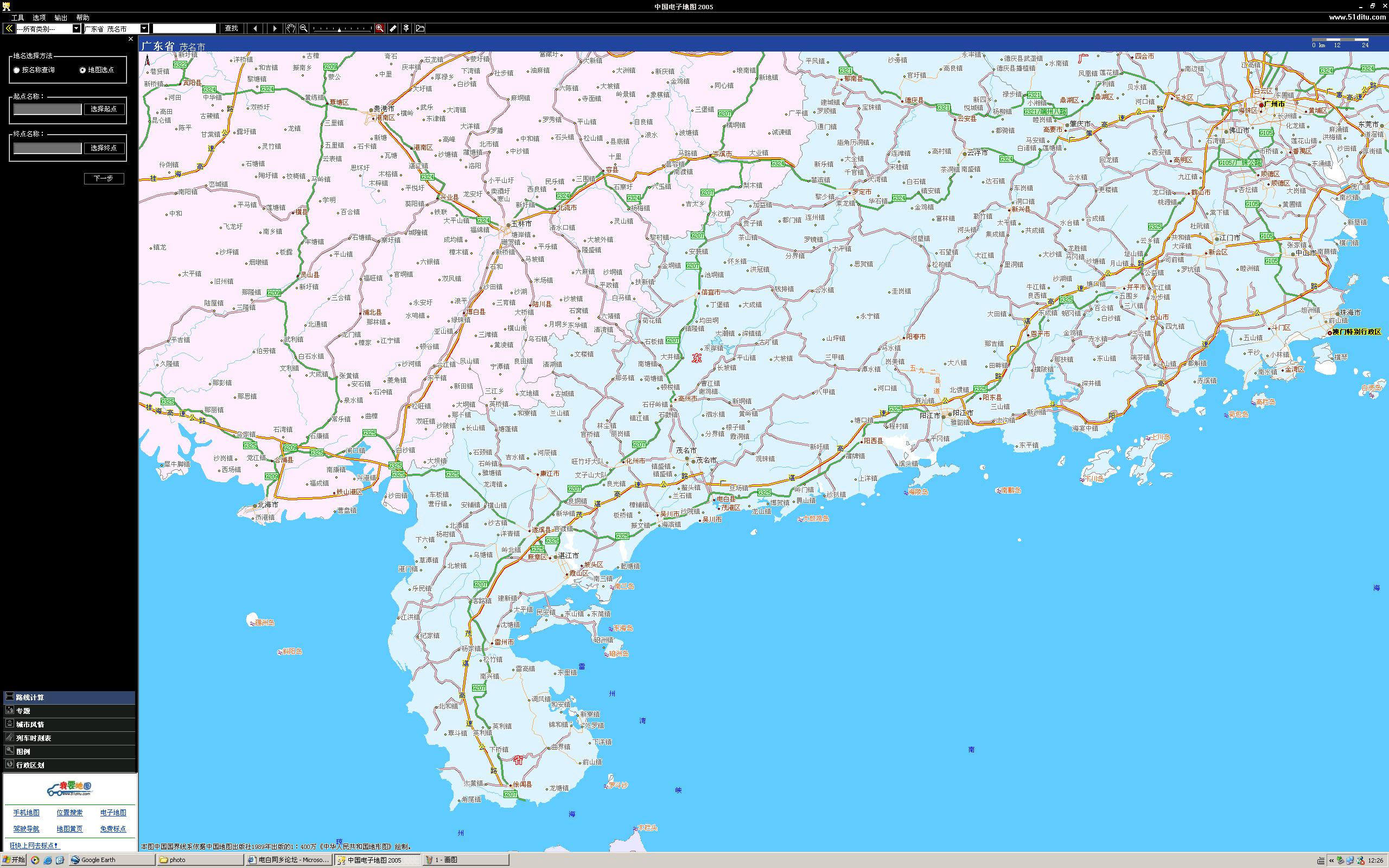Open the 工具 menu
The width and height of the screenshot is (1389, 868).
(18, 18)
